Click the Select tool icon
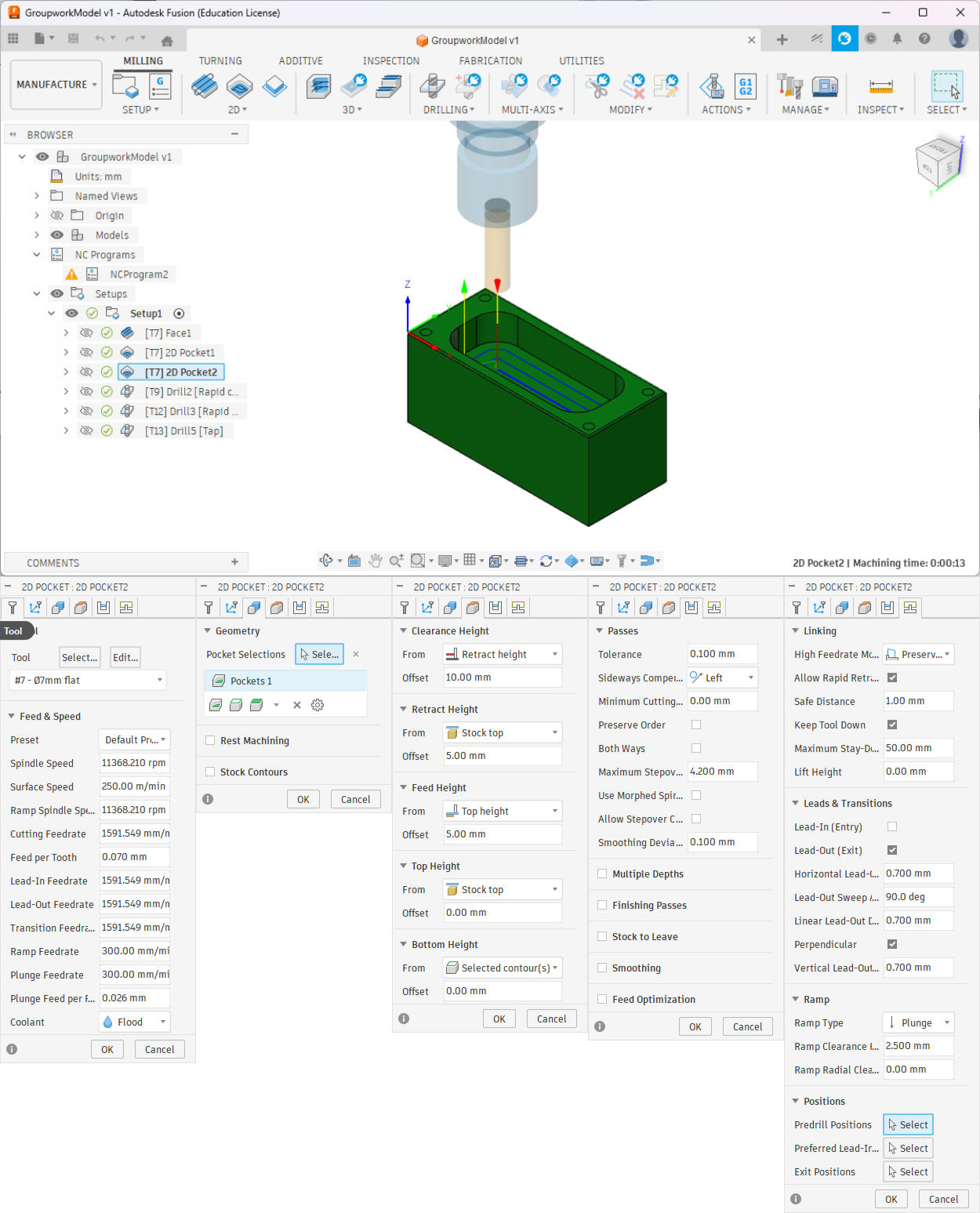Screen dimensions: 980x1213 click(946, 85)
